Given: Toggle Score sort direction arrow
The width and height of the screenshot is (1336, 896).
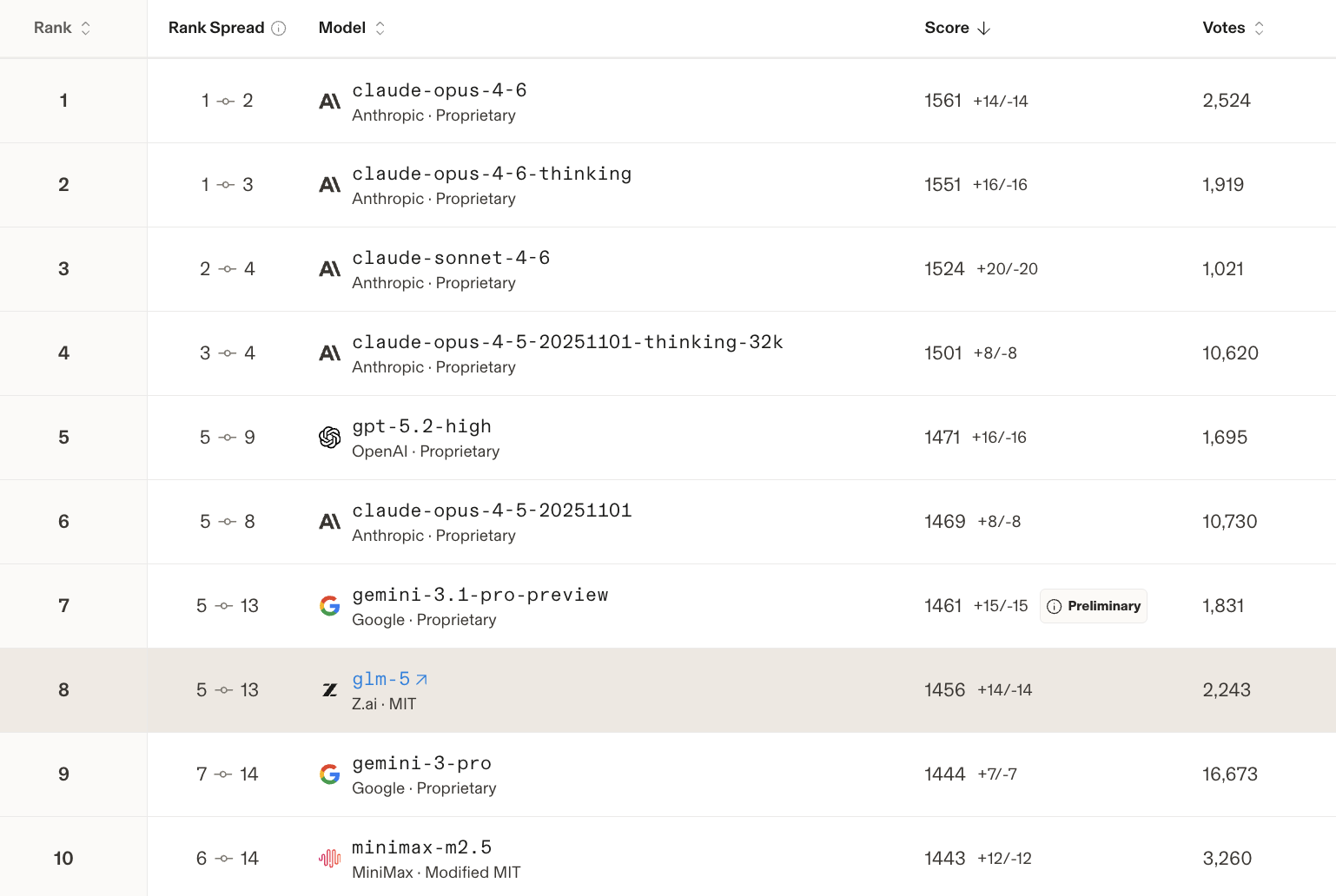Looking at the screenshot, I should [983, 29].
